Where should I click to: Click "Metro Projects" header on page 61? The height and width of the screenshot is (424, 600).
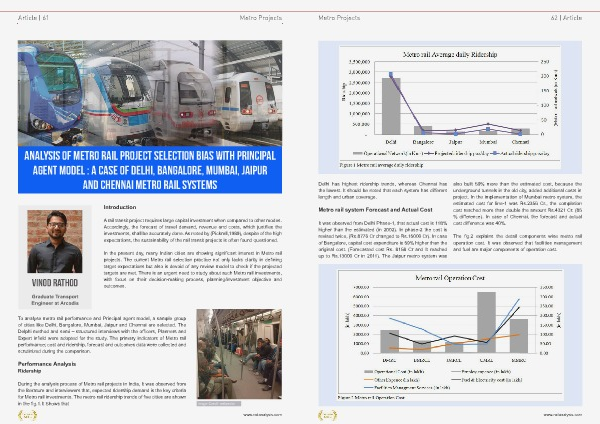click(261, 18)
